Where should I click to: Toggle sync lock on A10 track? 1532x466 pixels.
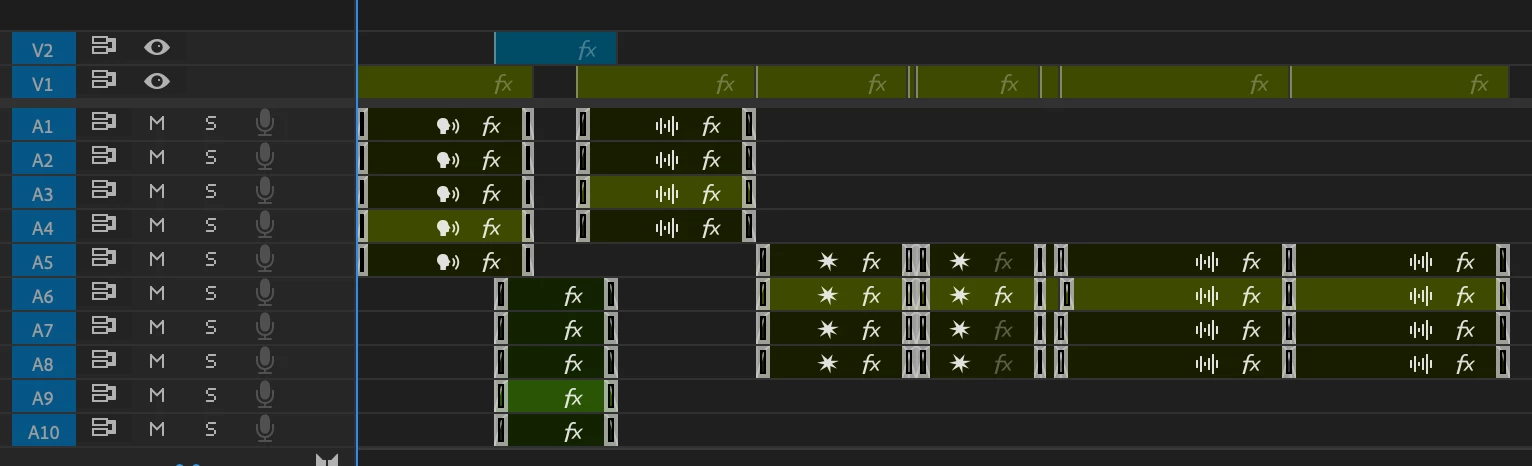103,430
